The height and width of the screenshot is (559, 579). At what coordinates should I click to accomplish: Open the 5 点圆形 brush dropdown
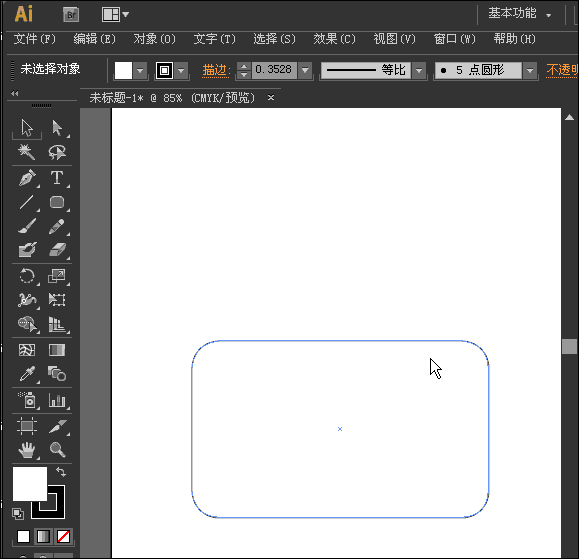tap(530, 70)
